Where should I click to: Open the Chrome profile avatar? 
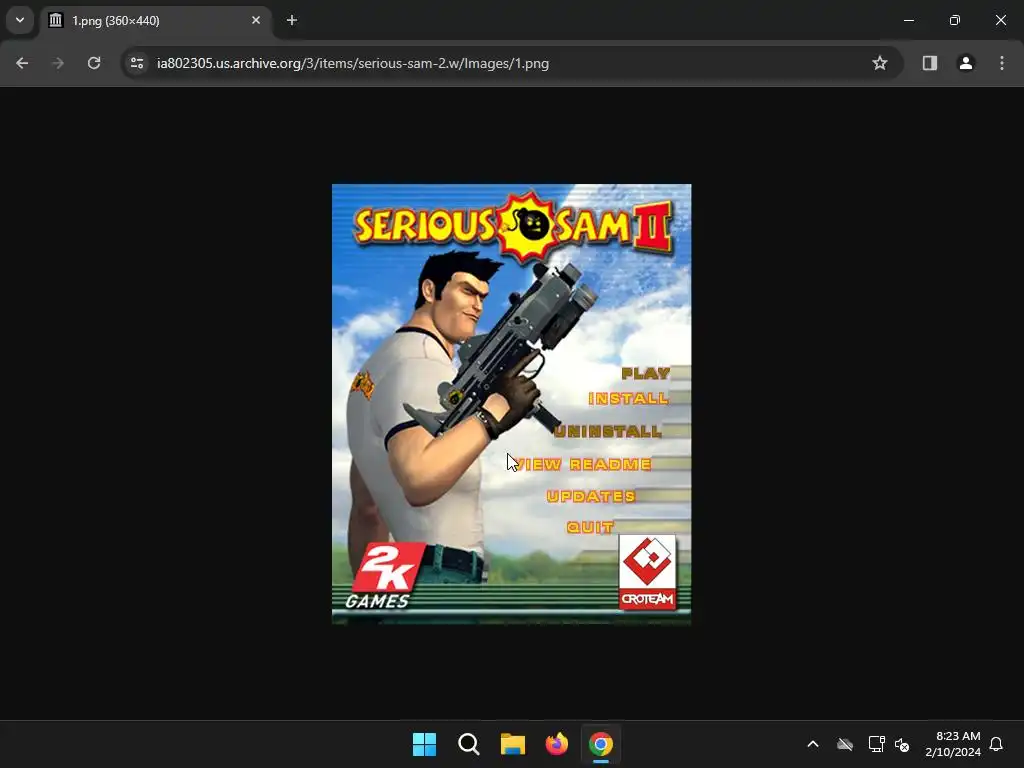coord(966,63)
